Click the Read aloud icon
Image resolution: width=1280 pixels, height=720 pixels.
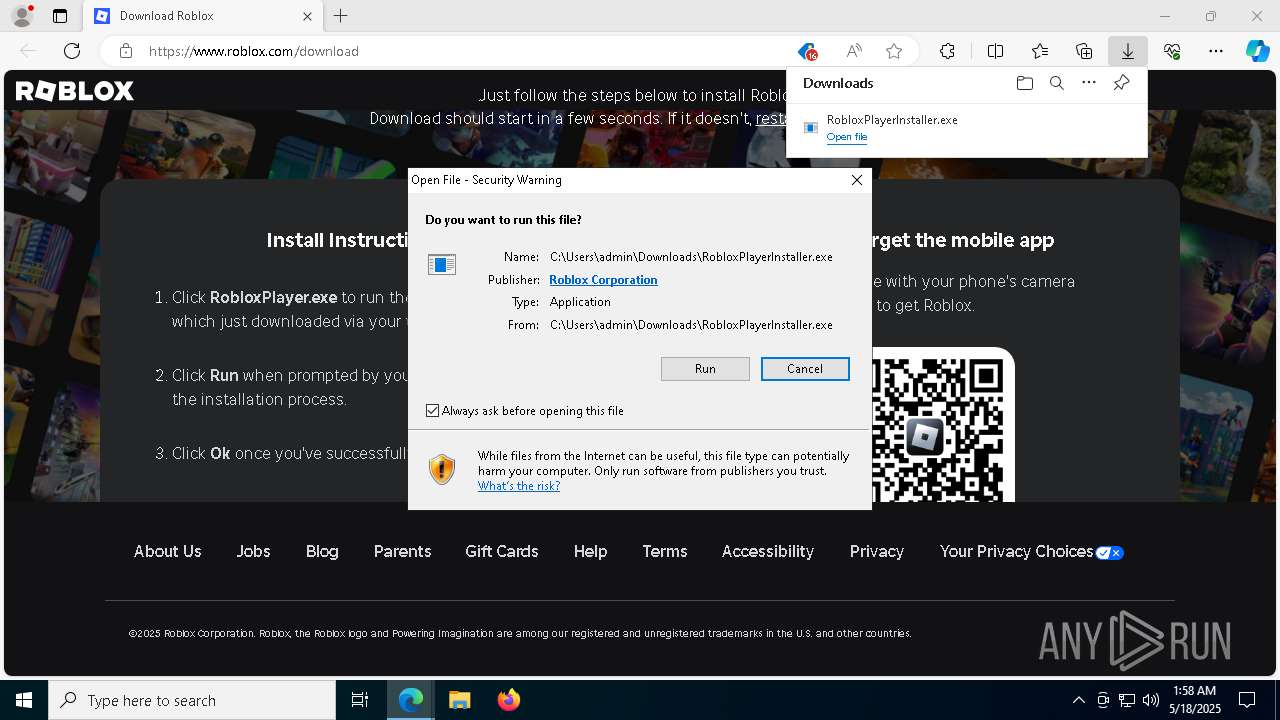tap(853, 51)
